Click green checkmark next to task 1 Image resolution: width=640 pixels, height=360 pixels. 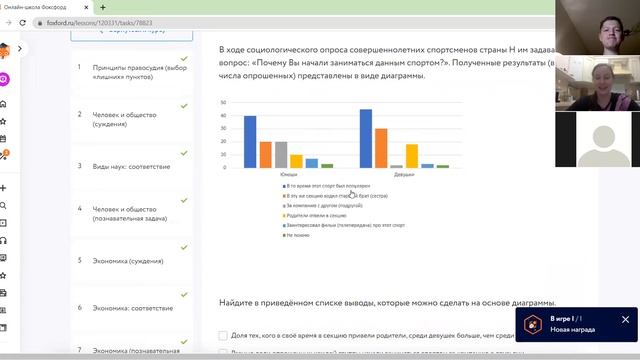pyautogui.click(x=184, y=59)
